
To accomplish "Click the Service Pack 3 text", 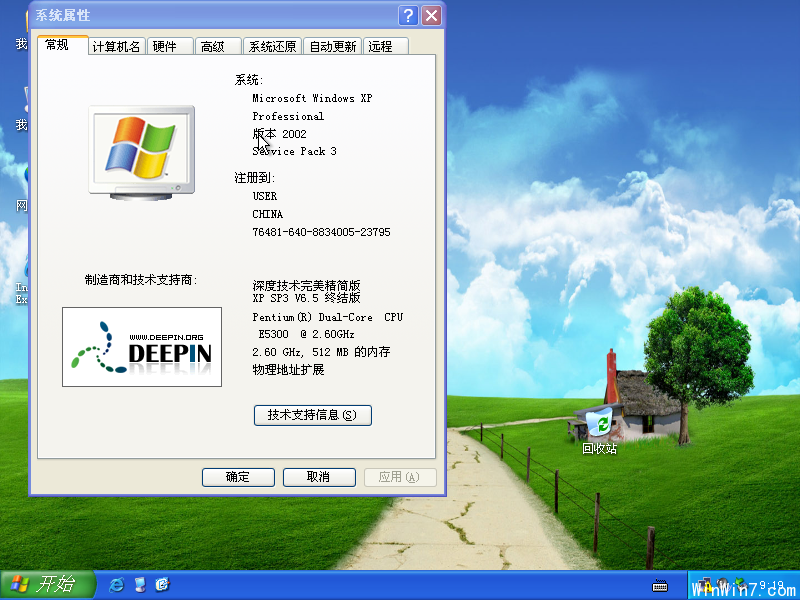I will [294, 151].
